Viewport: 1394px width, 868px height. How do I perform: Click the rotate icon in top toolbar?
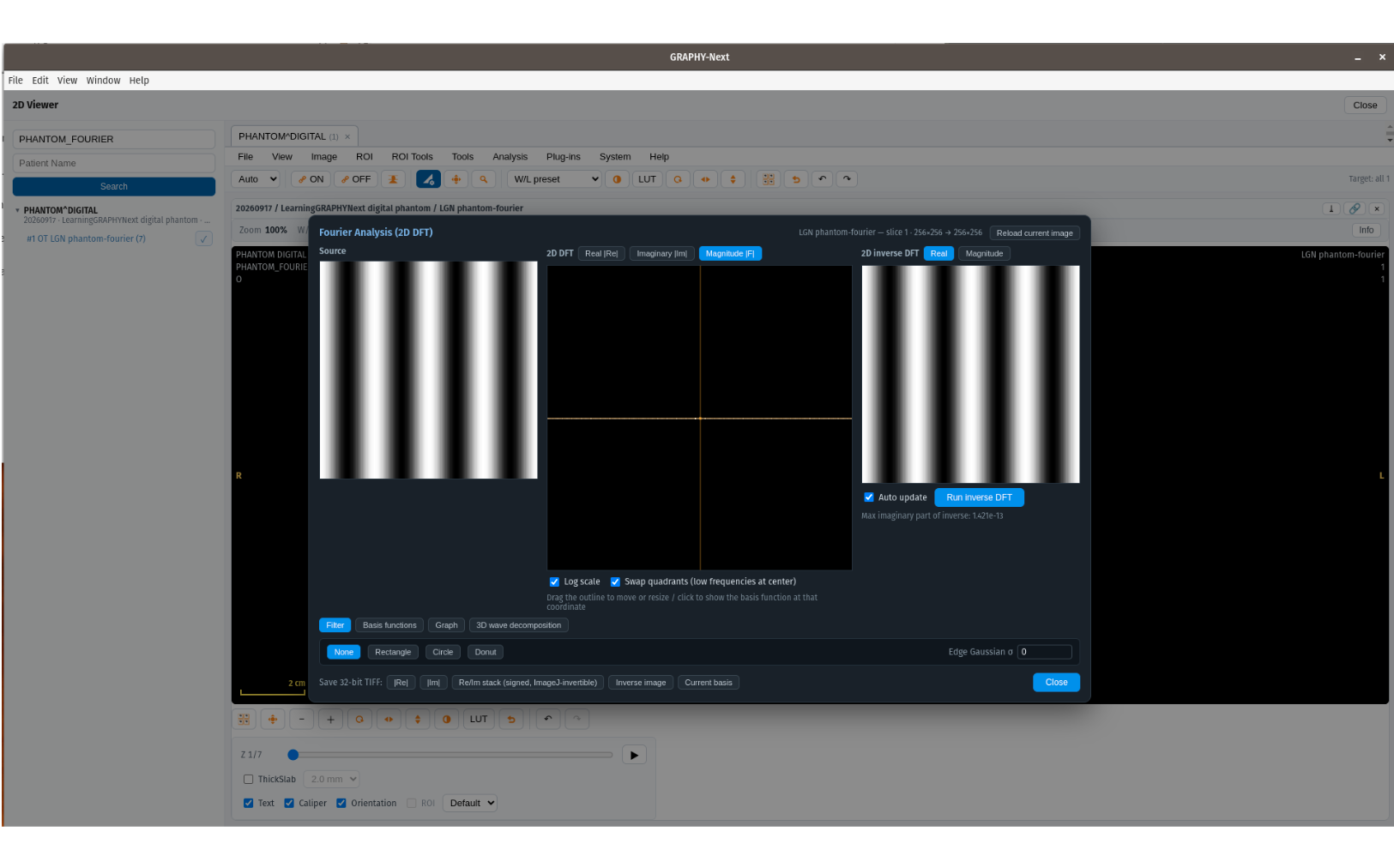coord(678,179)
